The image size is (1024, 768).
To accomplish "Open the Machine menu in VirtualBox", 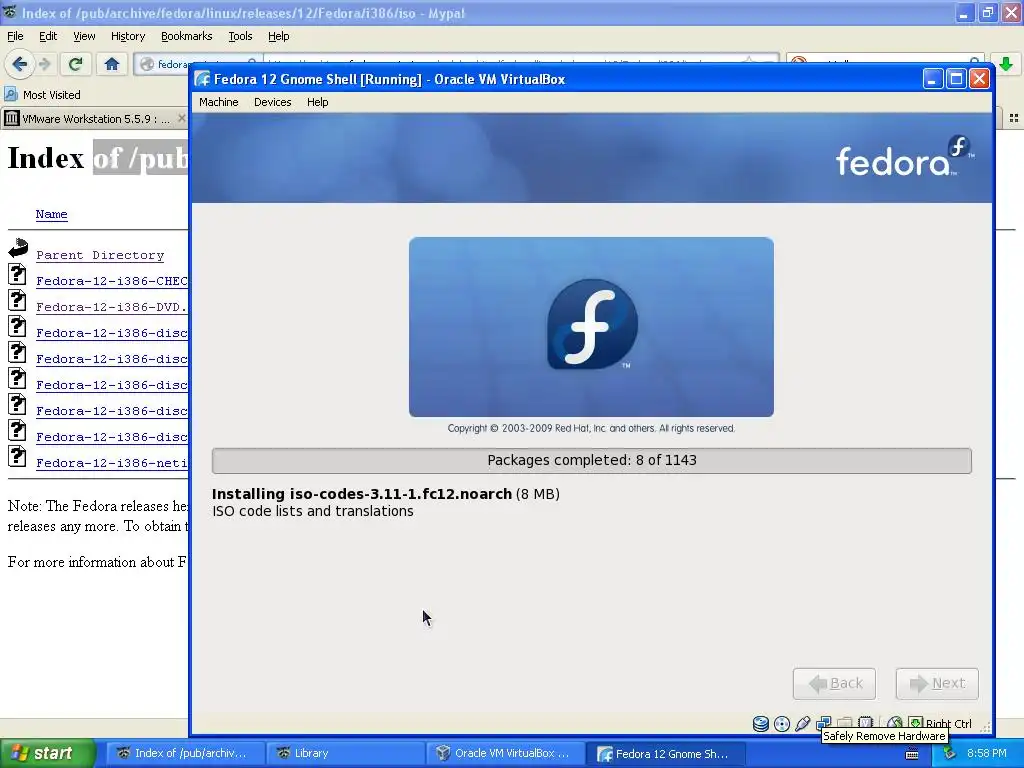I will 219,102.
